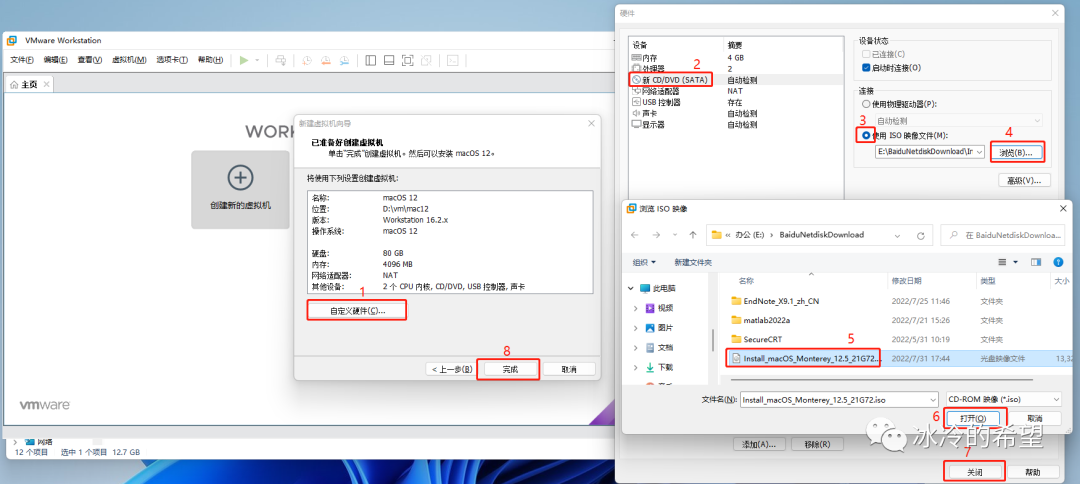Click Send Ctrl+Alt+Del toolbar icon
1080x484 pixels.
click(280, 60)
